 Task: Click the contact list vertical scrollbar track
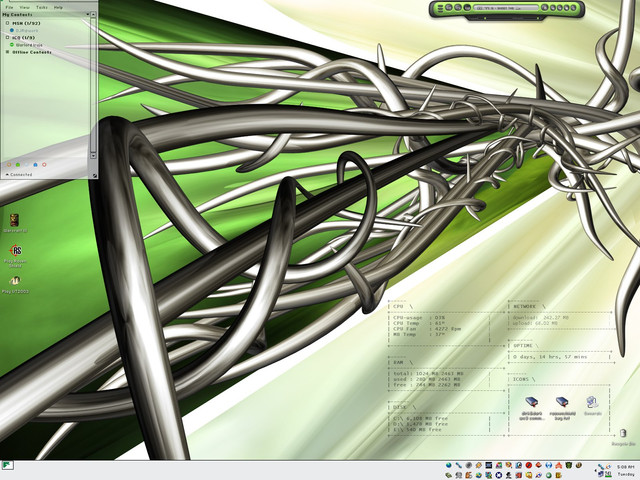tap(93, 85)
